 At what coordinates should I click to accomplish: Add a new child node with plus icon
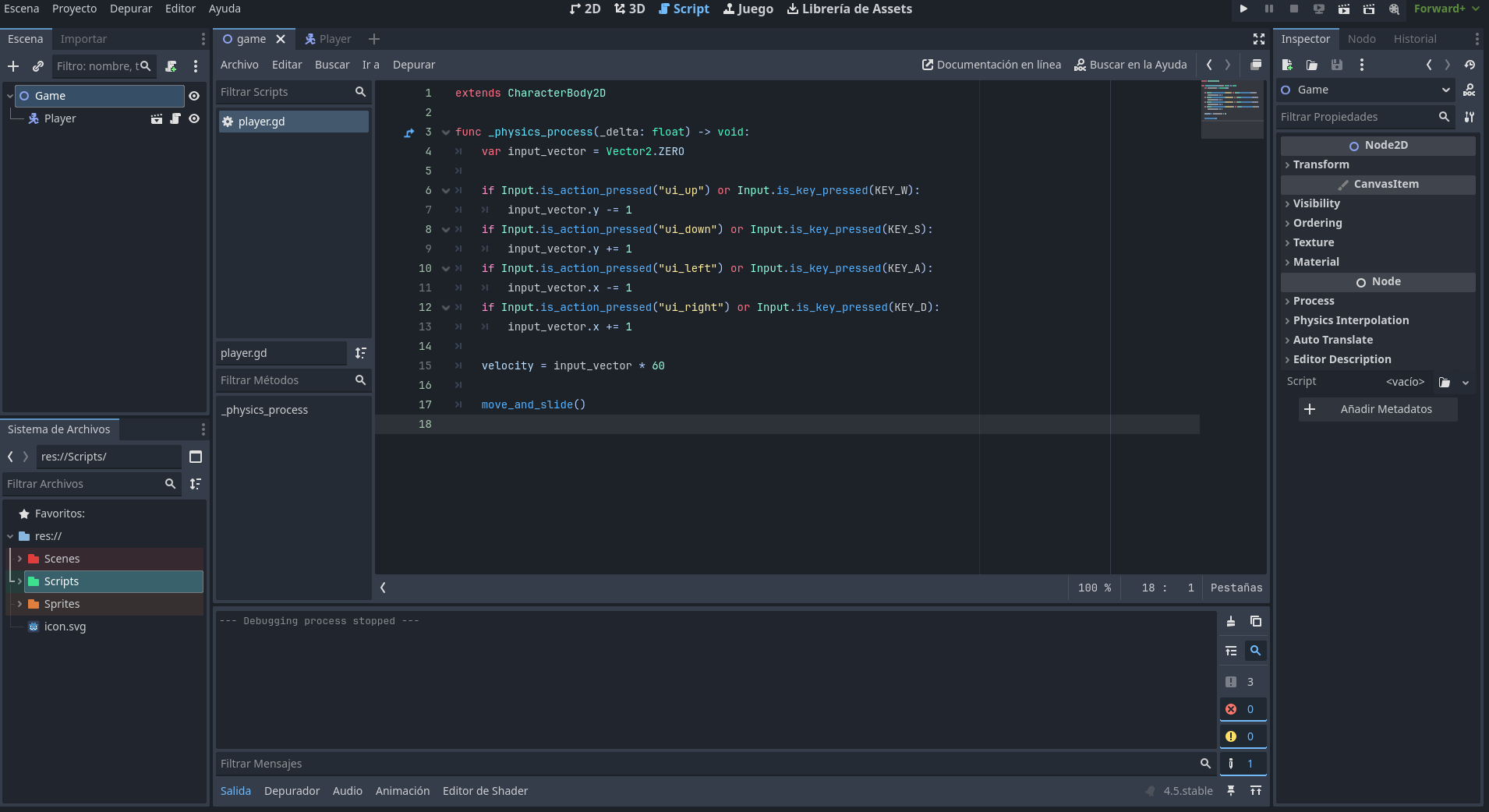(13, 66)
